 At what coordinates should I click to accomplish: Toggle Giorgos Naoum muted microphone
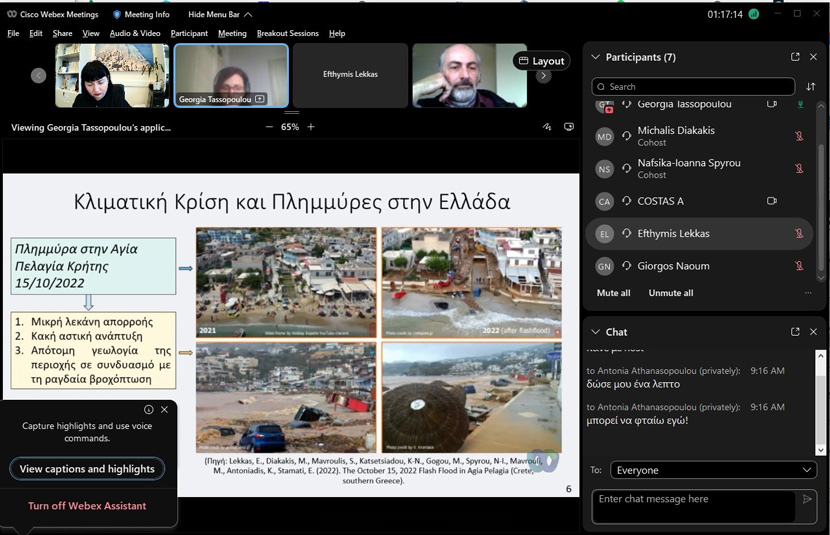coord(799,266)
